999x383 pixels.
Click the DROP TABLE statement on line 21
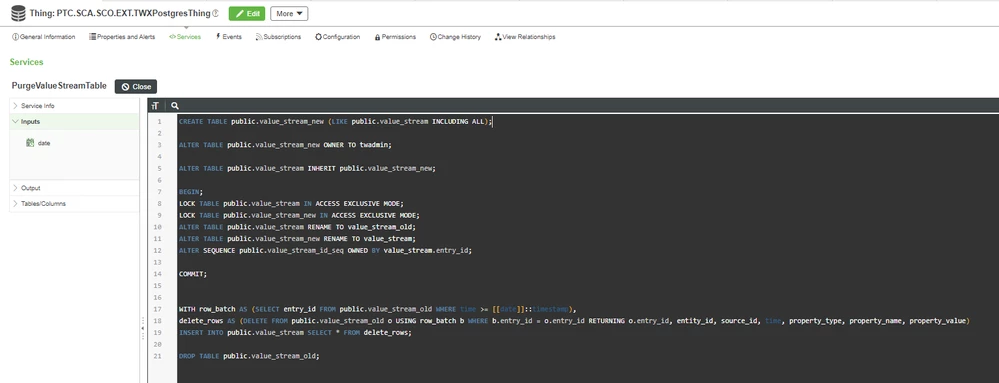pos(248,356)
